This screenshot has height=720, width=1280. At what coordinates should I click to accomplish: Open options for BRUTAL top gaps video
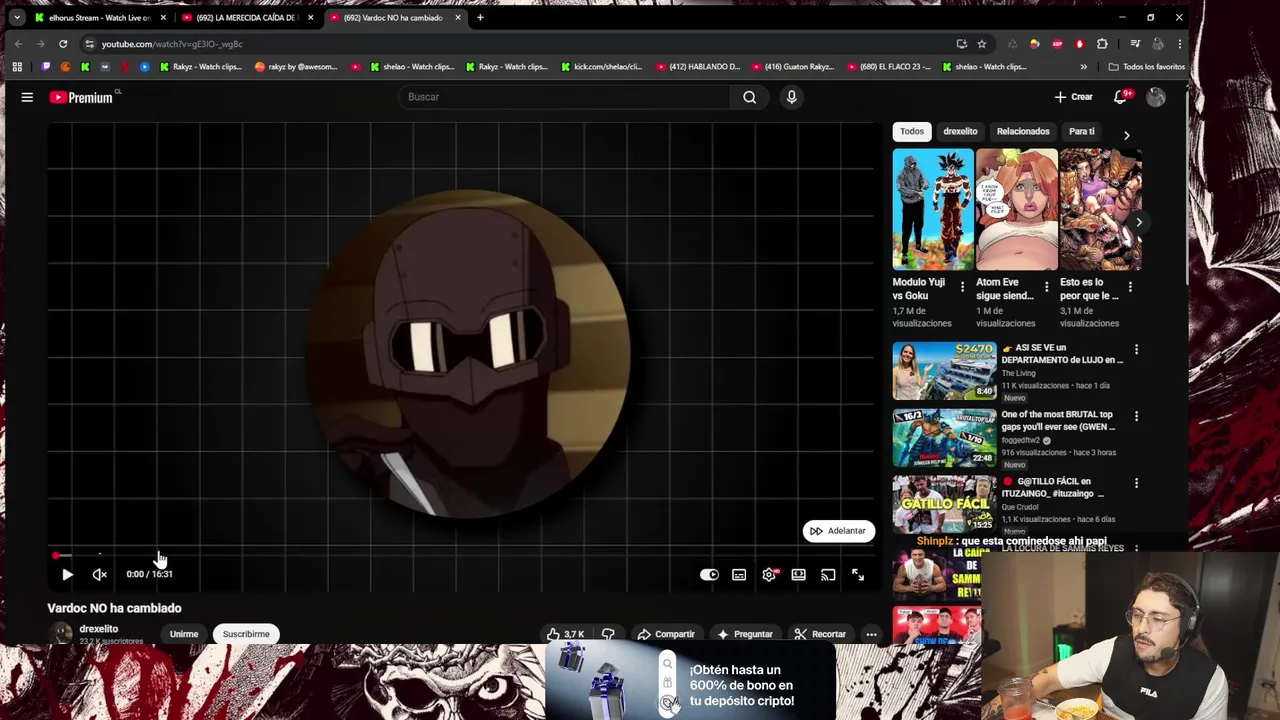tap(1136, 416)
